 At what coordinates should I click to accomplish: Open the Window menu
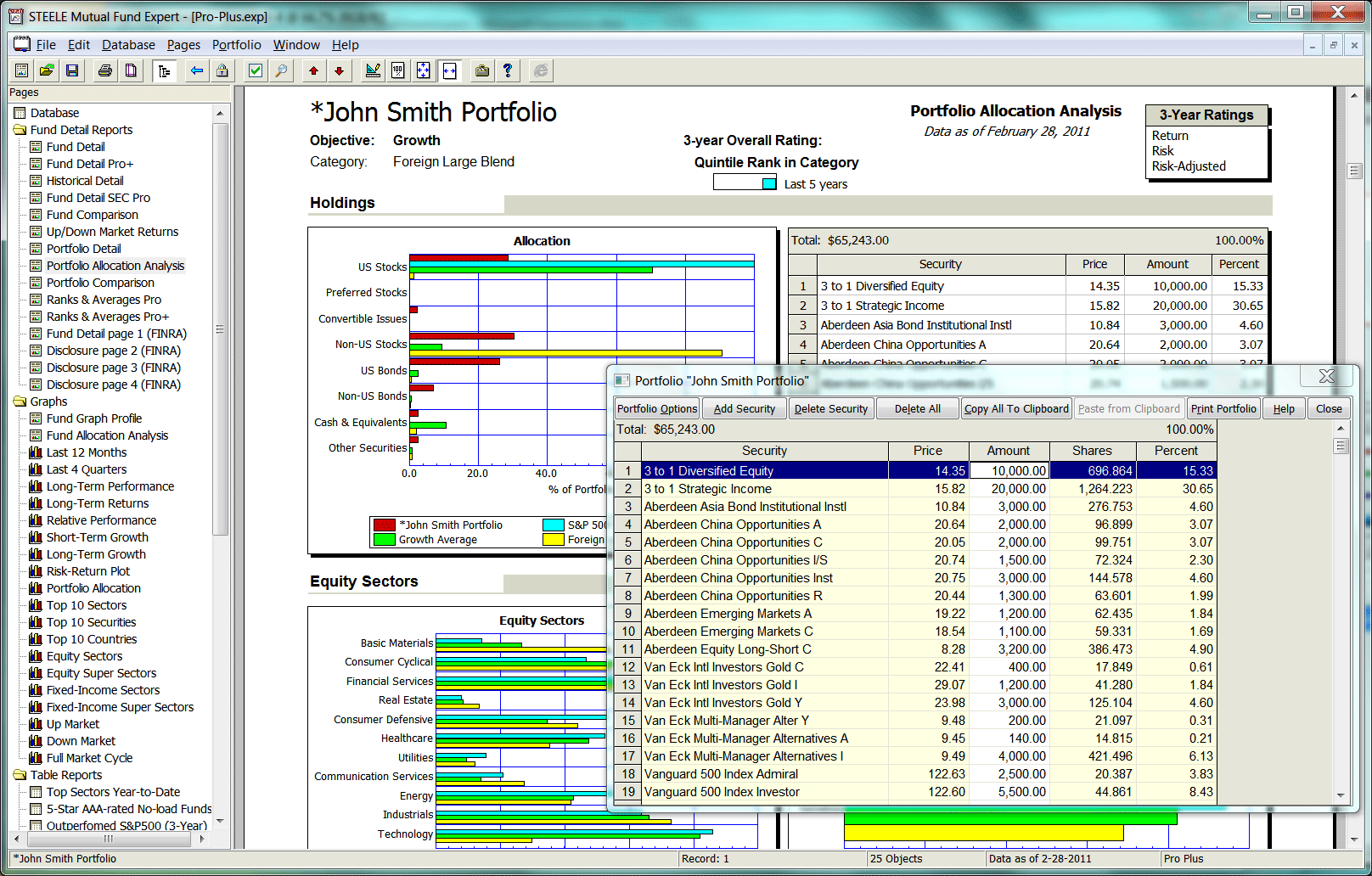click(x=296, y=45)
